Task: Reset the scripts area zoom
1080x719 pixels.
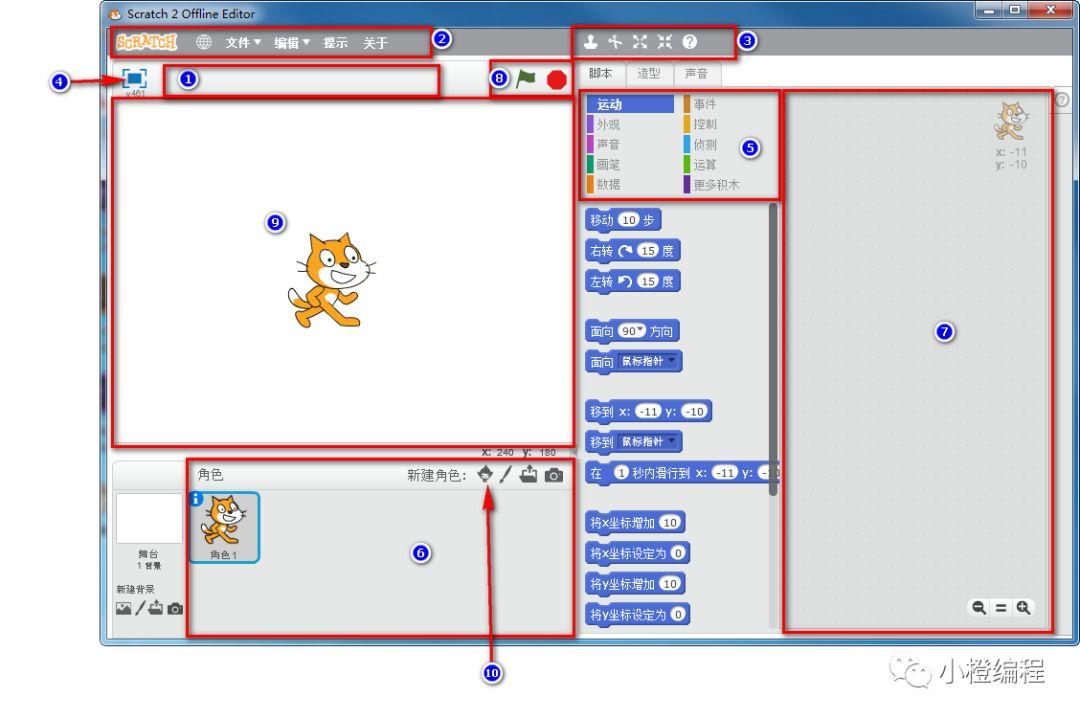Action: (x=1001, y=607)
